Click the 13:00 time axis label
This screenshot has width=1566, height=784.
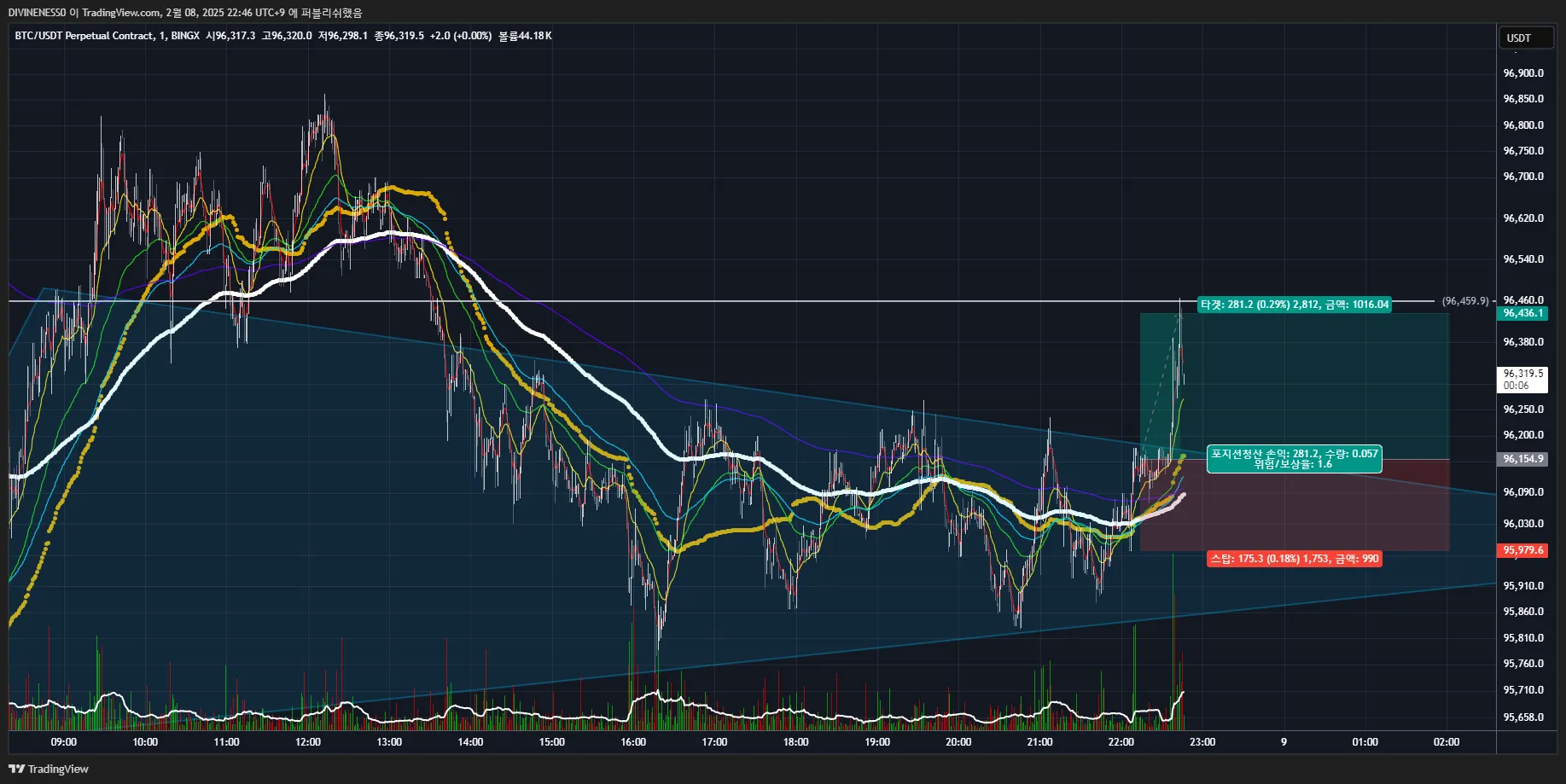click(389, 742)
